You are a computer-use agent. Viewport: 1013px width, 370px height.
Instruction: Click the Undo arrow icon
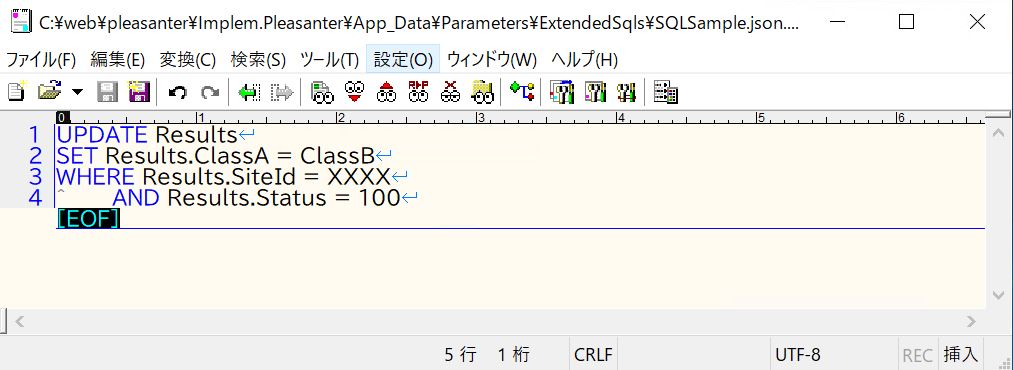coord(177,92)
